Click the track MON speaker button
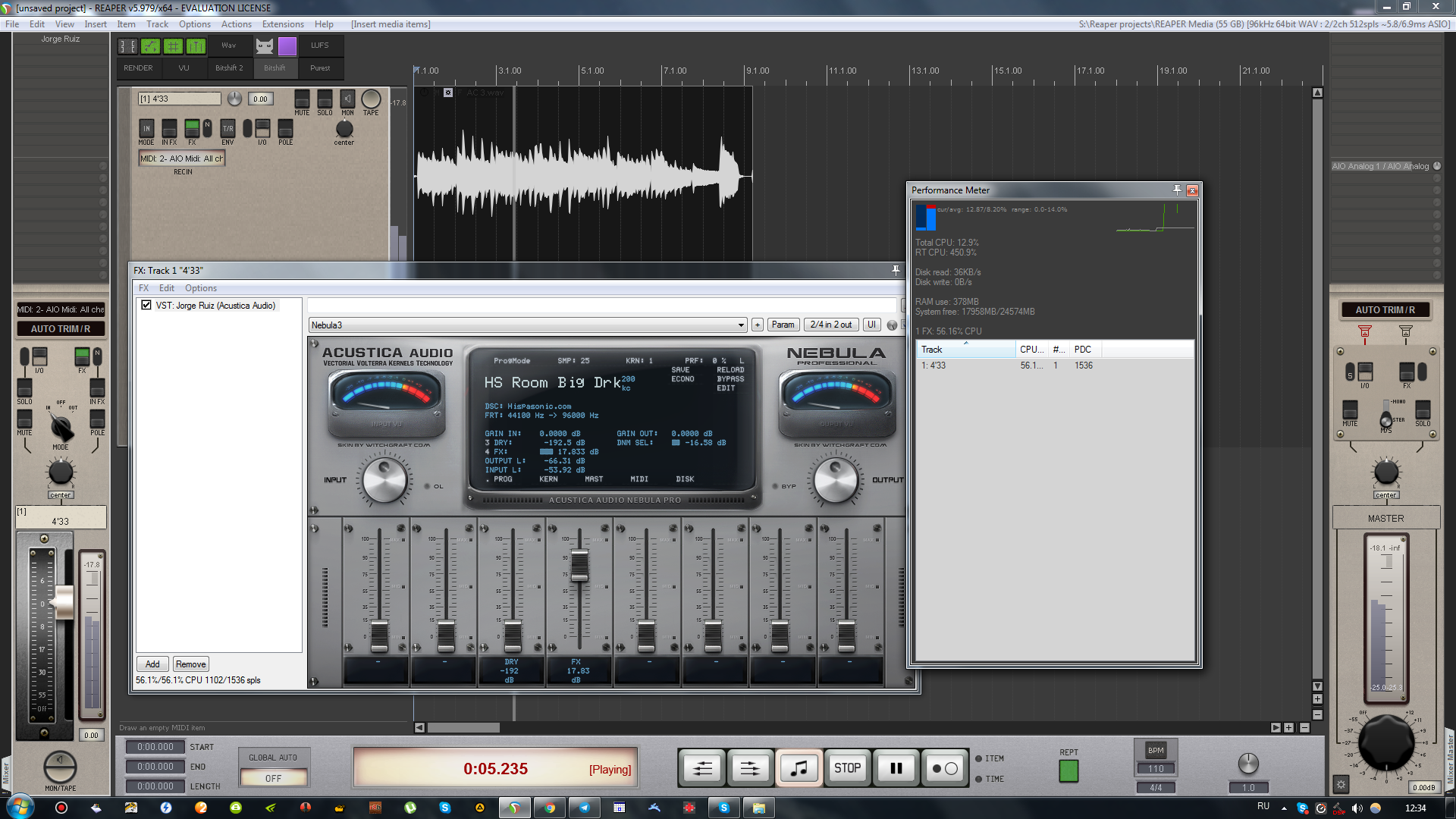The width and height of the screenshot is (1456, 819). point(347,99)
